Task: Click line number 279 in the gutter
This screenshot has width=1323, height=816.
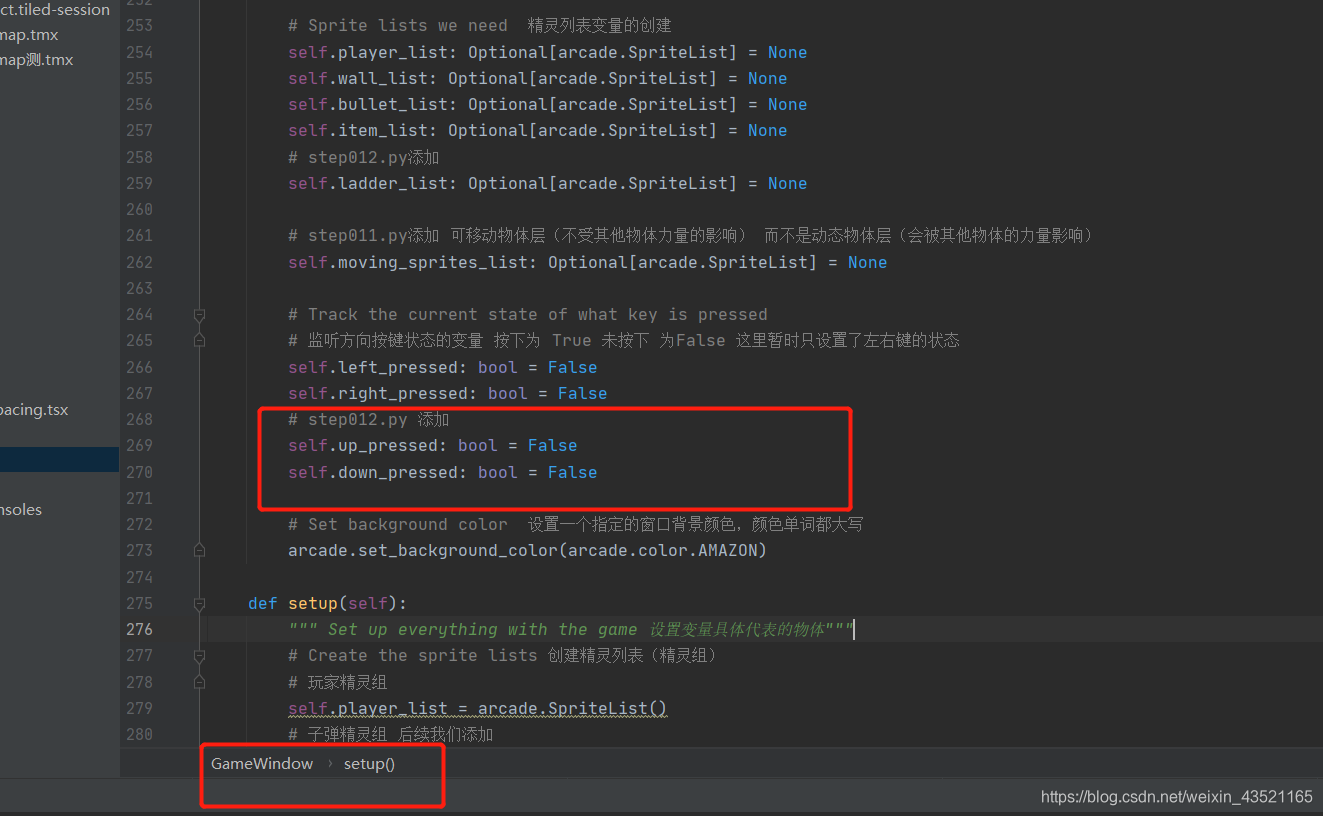Action: click(139, 708)
